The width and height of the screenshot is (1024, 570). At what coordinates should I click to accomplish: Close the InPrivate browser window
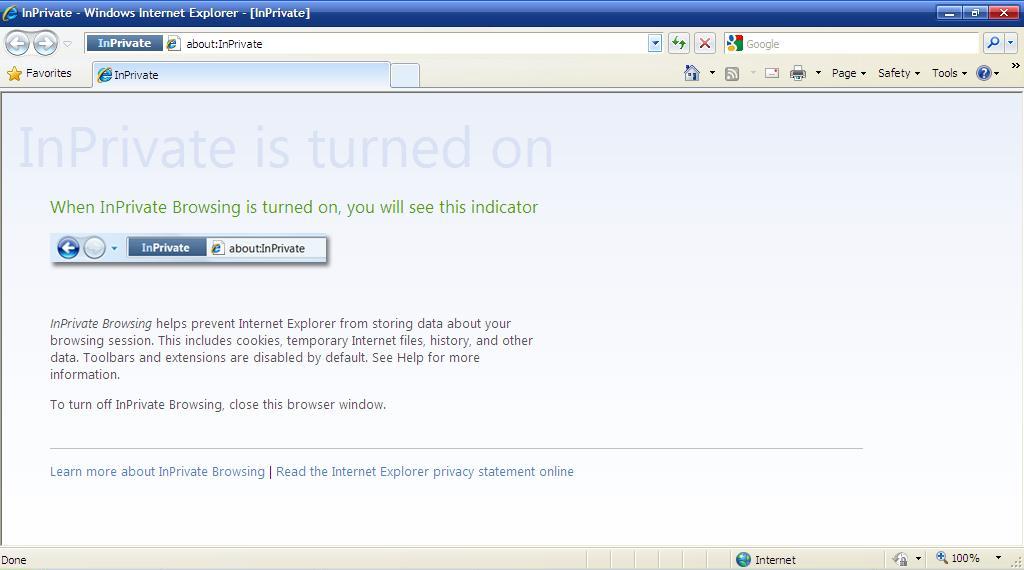pyautogui.click(x=1003, y=12)
